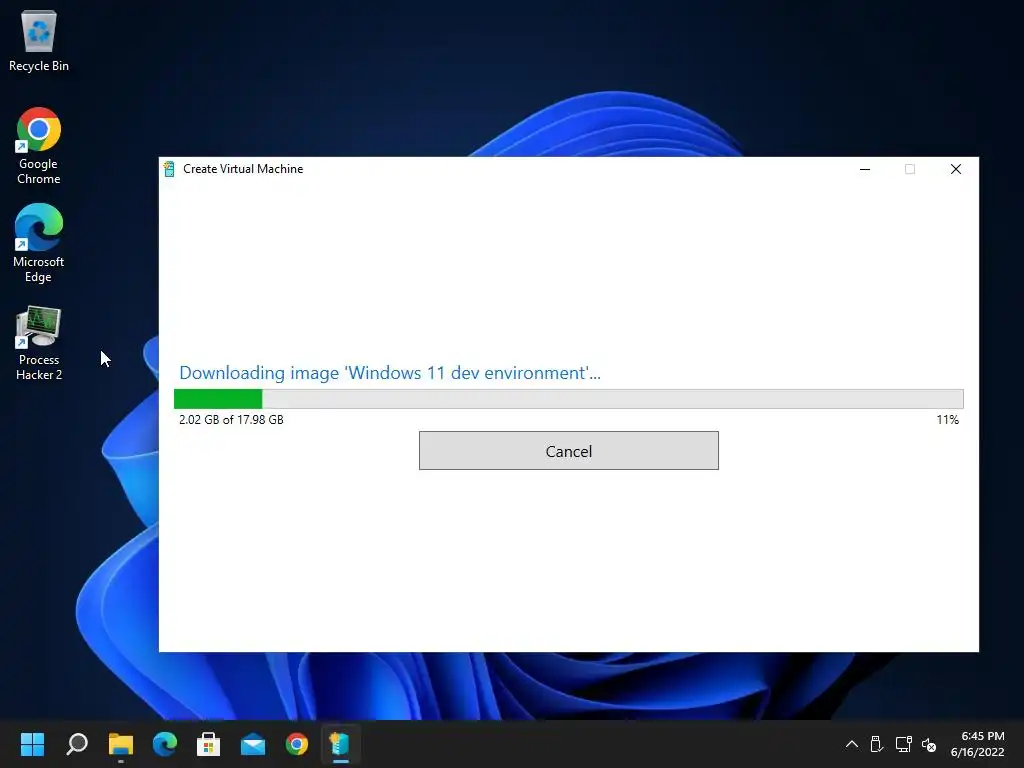Click the 'Downloading image' status heading
This screenshot has height=768, width=1024.
[x=390, y=373]
